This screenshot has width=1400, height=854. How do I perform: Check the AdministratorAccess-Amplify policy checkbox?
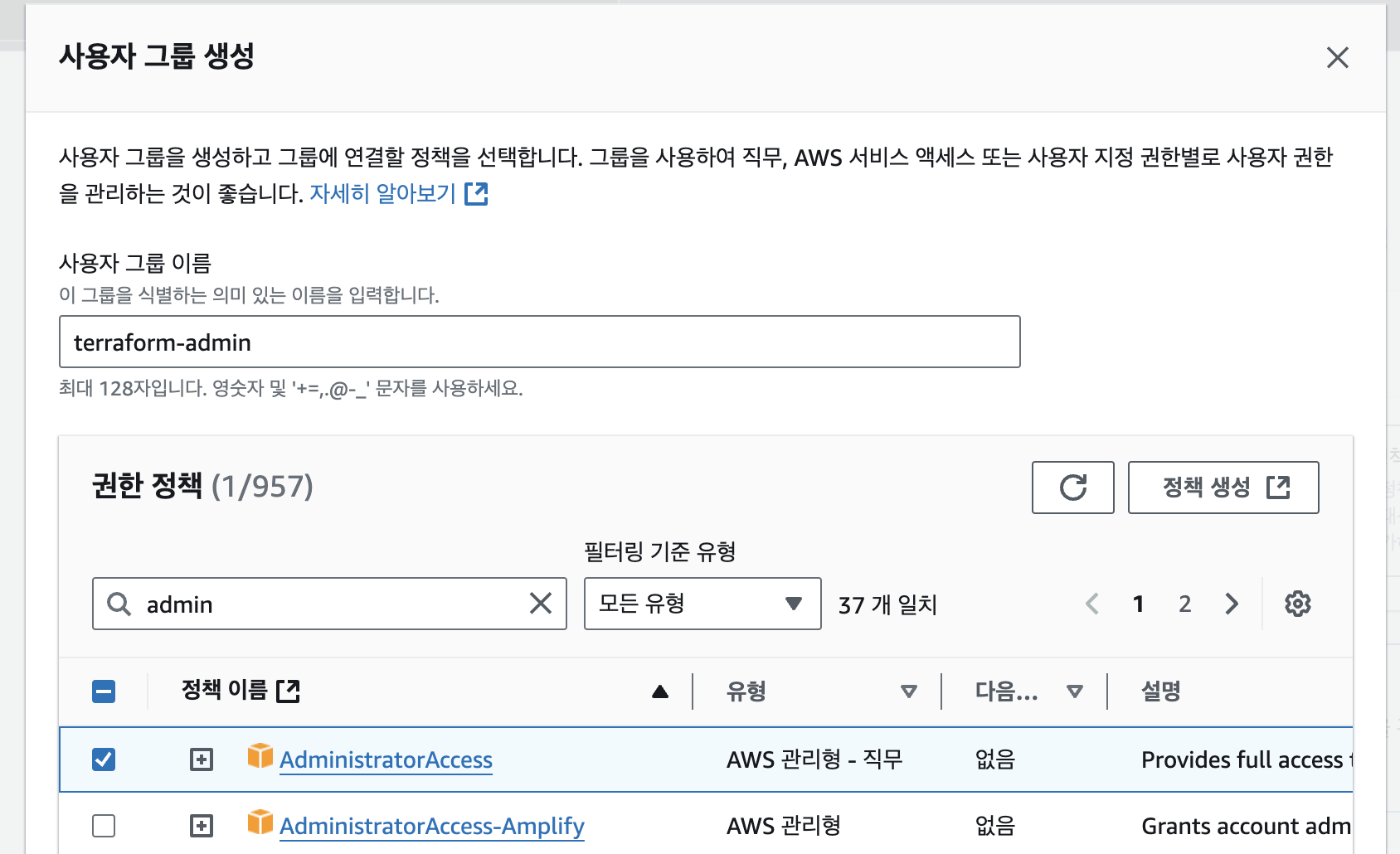click(104, 826)
